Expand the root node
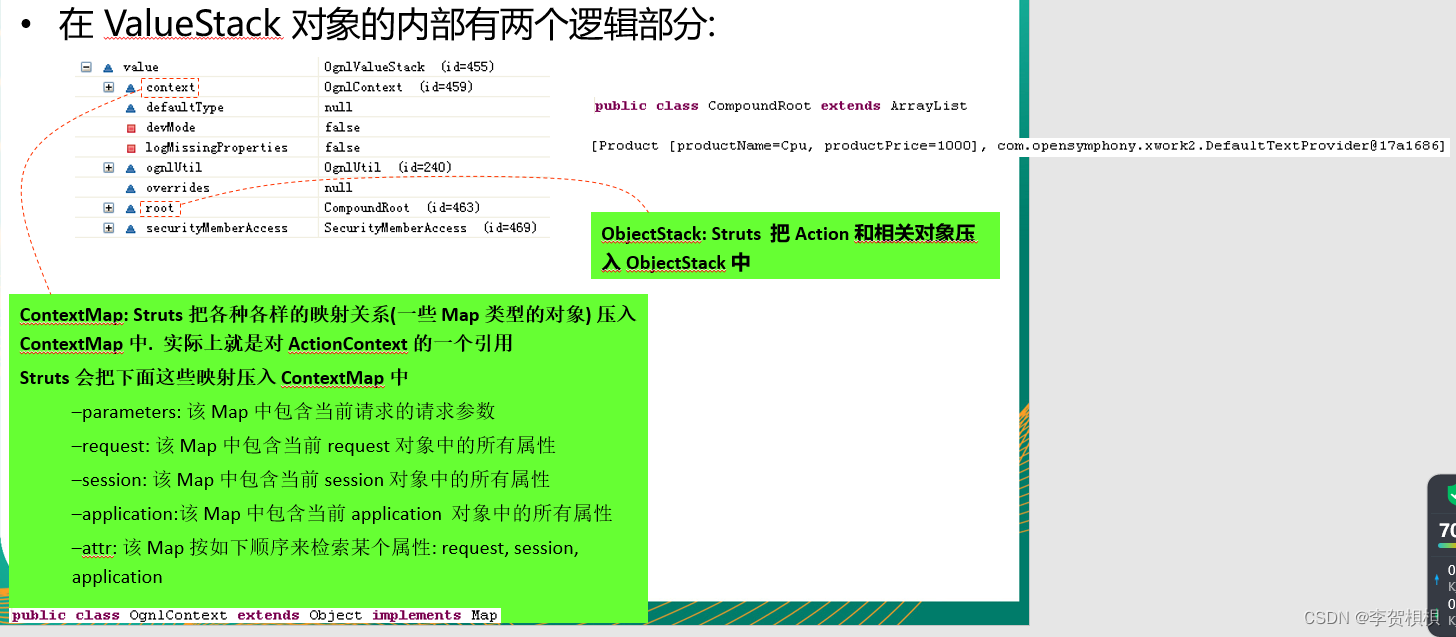Viewport: 1456px width, 637px height. 108,208
